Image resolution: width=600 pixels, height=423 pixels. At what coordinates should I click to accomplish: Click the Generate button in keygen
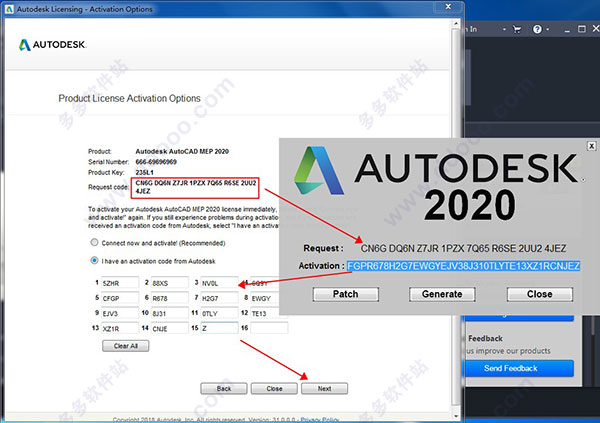pos(442,294)
